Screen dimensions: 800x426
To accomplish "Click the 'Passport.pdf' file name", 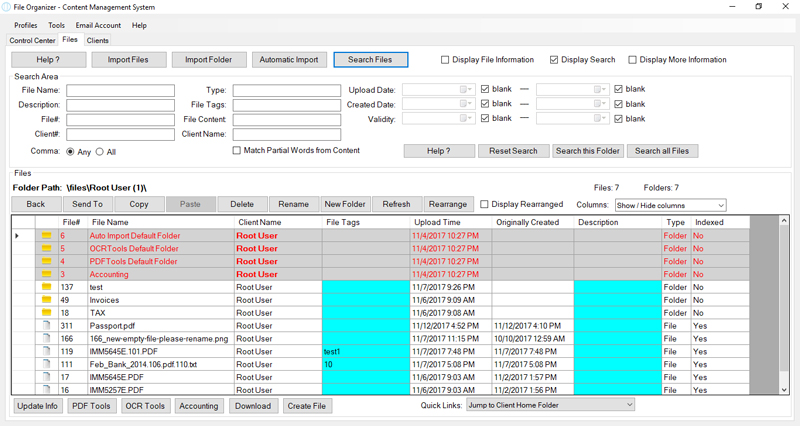I will point(112,325).
